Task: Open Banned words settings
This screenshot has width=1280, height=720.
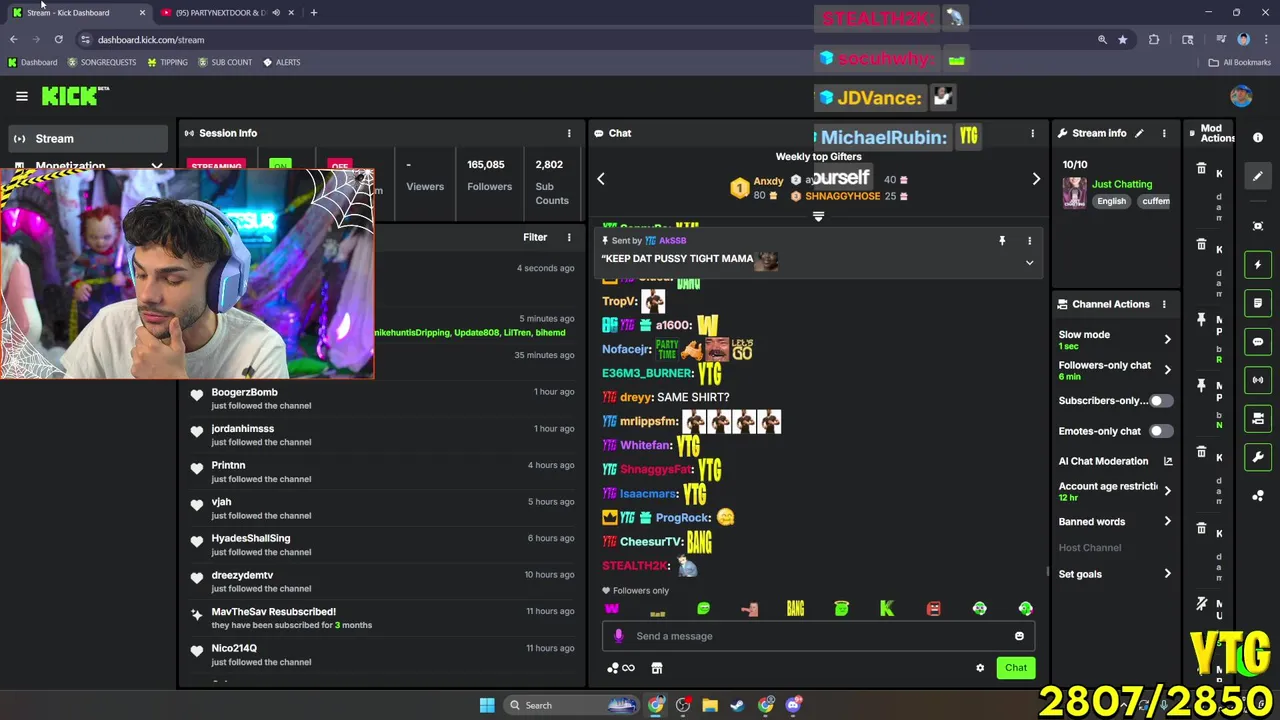Action: [1115, 522]
